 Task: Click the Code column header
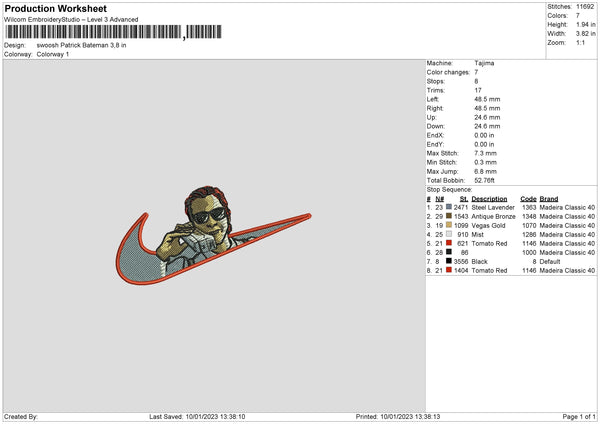(x=528, y=199)
